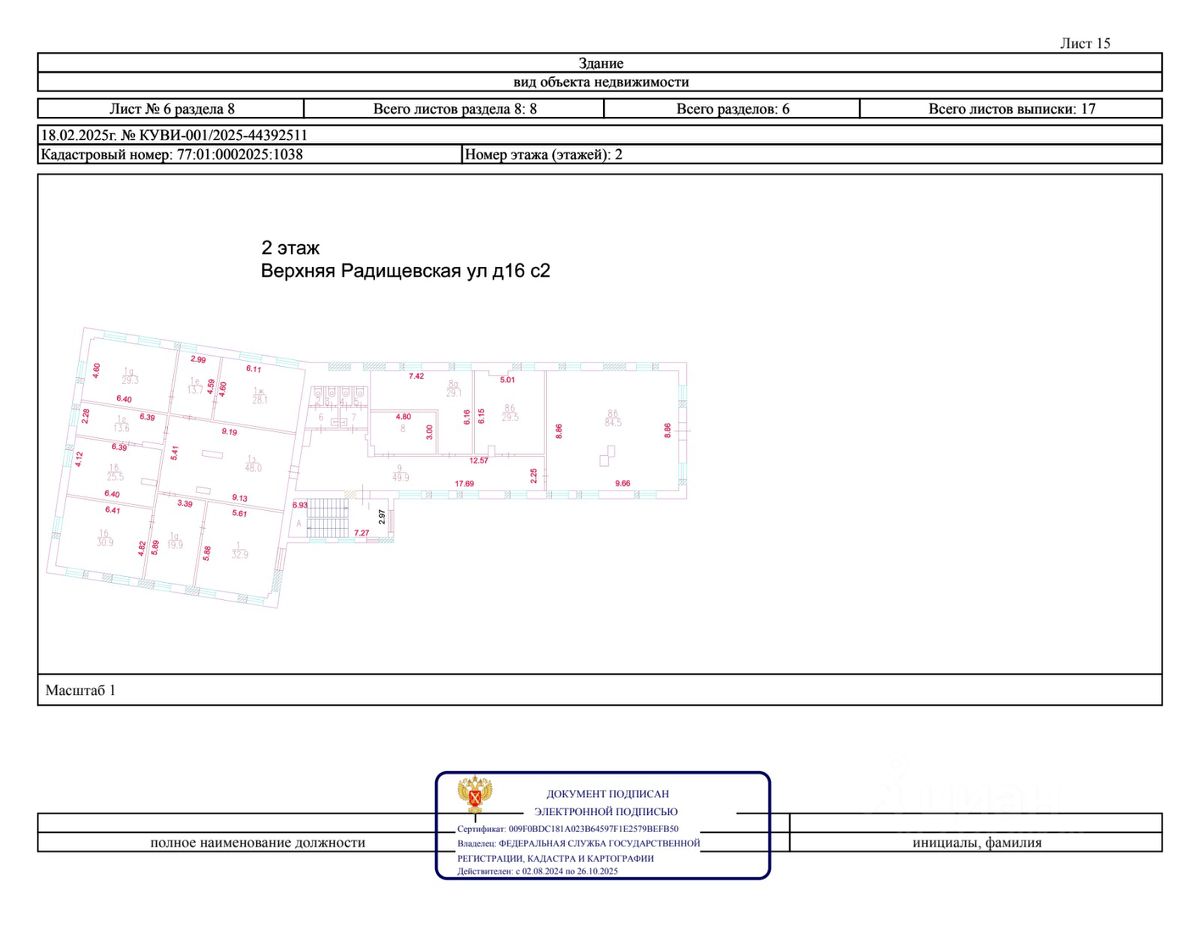Click the 'Лист 15' page label
The width and height of the screenshot is (1200, 927).
[1085, 43]
